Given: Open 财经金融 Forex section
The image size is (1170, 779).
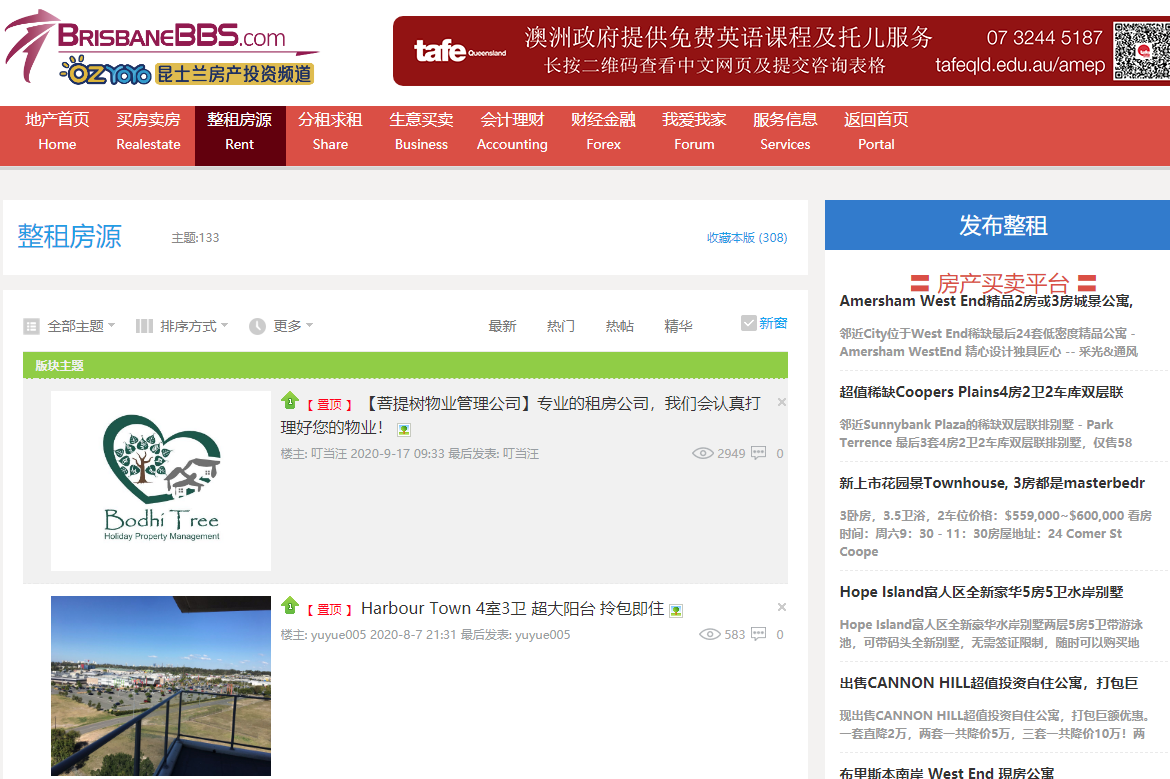Looking at the screenshot, I should click(604, 131).
